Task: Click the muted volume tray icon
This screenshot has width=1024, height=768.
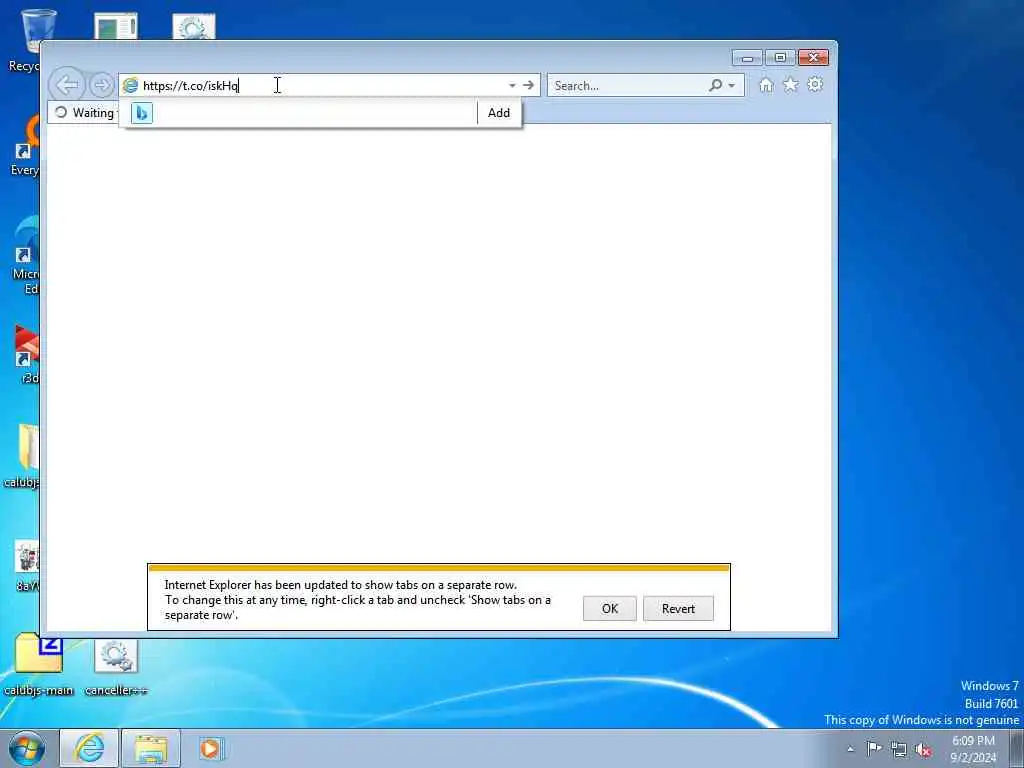Action: (923, 750)
